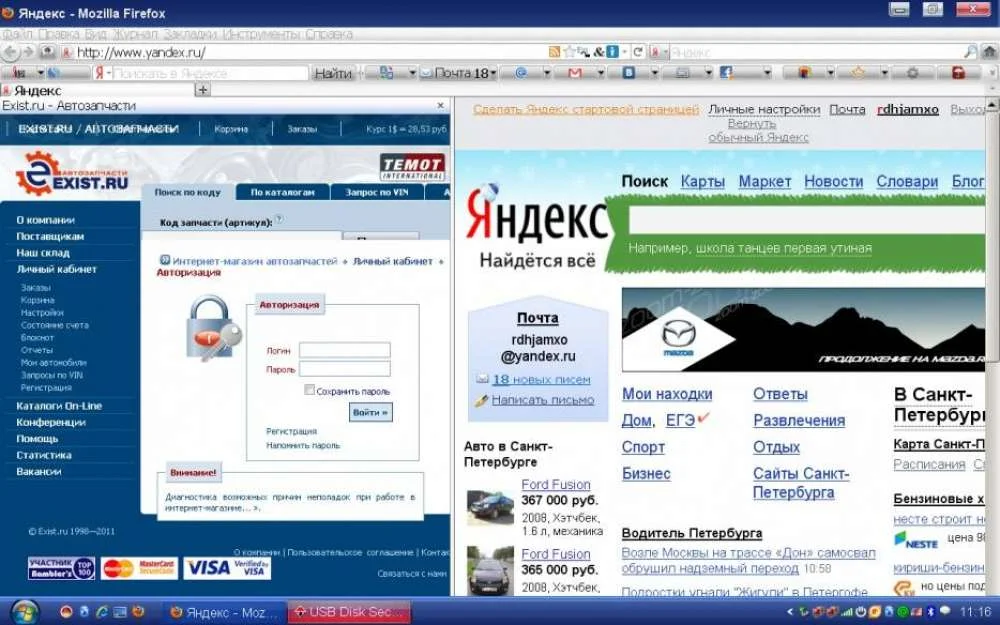Select Поиск по коду tab
Image resolution: width=1000 pixels, height=625 pixels.
click(188, 192)
